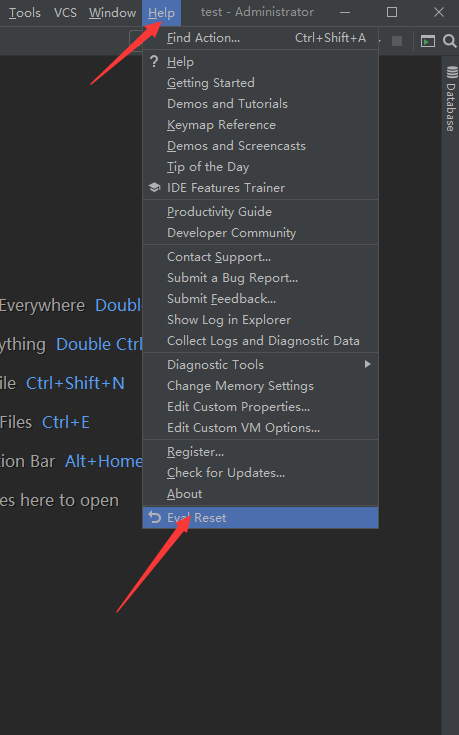Click the stop square toolbar icon
Image resolution: width=459 pixels, height=735 pixels.
pos(397,41)
